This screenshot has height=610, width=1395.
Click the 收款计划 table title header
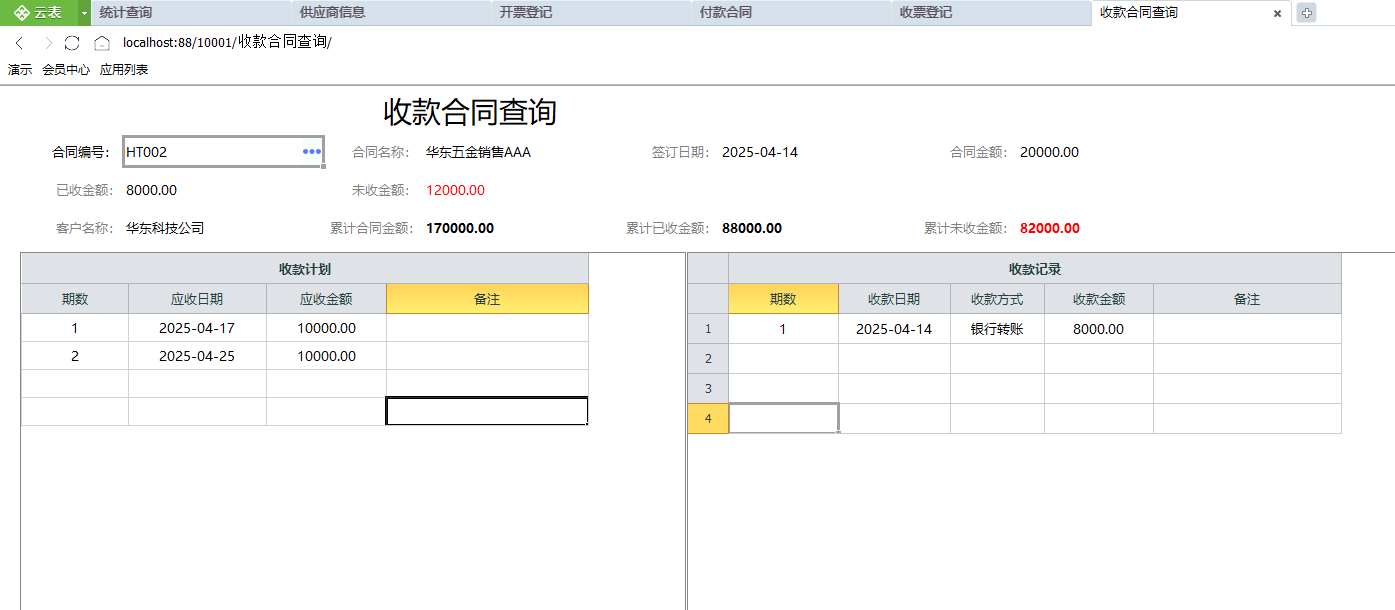(305, 269)
